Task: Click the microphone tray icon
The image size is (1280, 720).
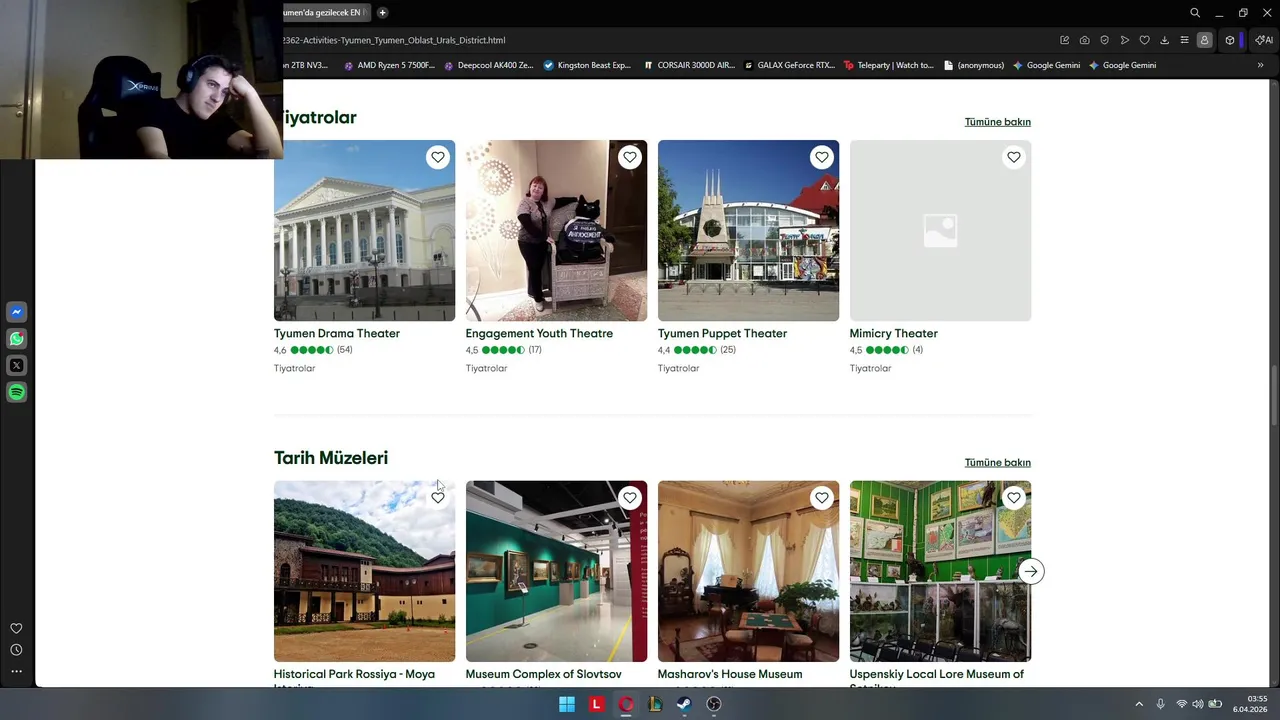Action: coord(1160,704)
